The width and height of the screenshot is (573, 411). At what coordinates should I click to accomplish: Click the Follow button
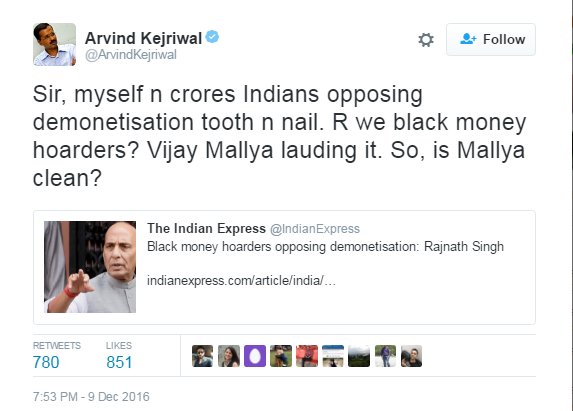click(x=491, y=39)
